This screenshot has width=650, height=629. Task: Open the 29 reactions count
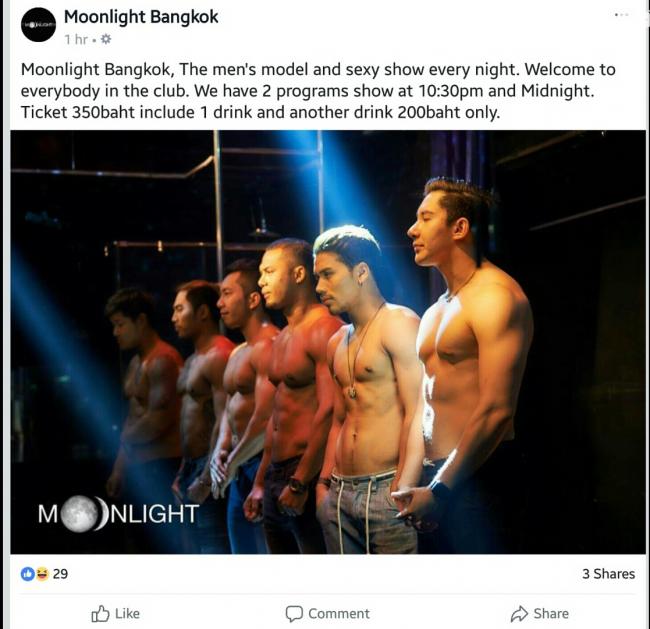click(60, 574)
